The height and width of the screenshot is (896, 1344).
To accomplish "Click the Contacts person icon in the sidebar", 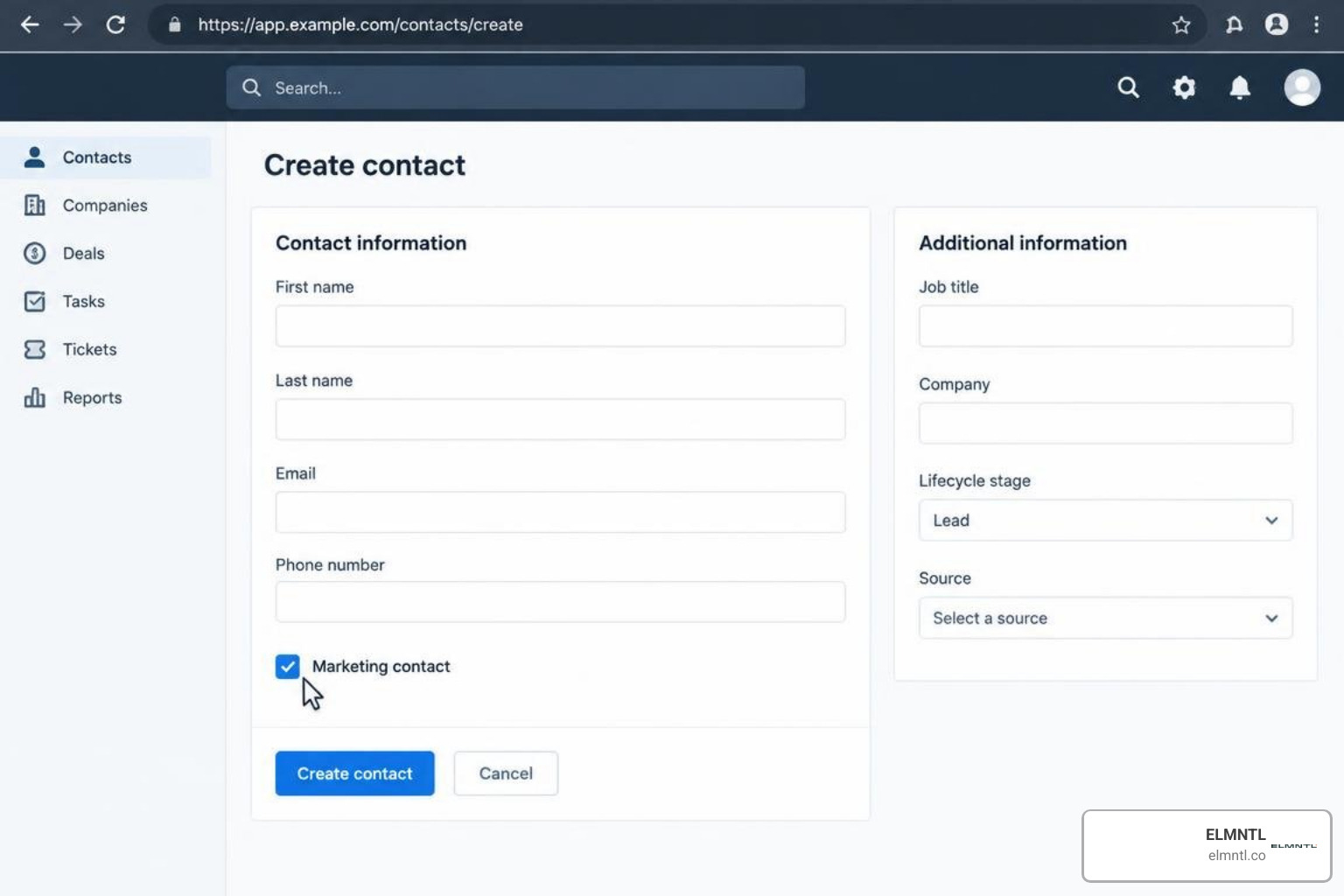I will [34, 157].
